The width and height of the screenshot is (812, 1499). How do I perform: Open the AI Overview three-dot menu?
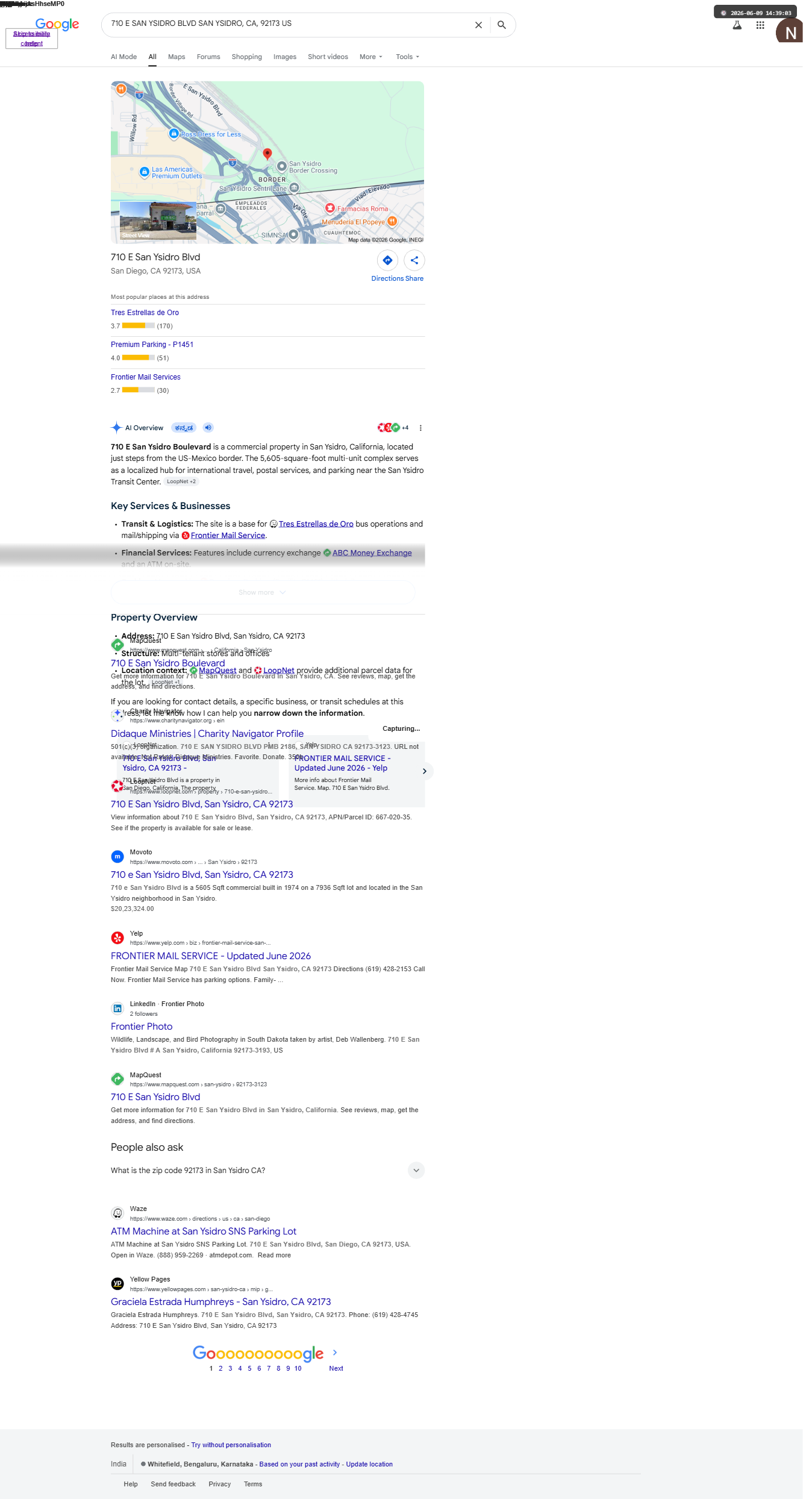(420, 428)
